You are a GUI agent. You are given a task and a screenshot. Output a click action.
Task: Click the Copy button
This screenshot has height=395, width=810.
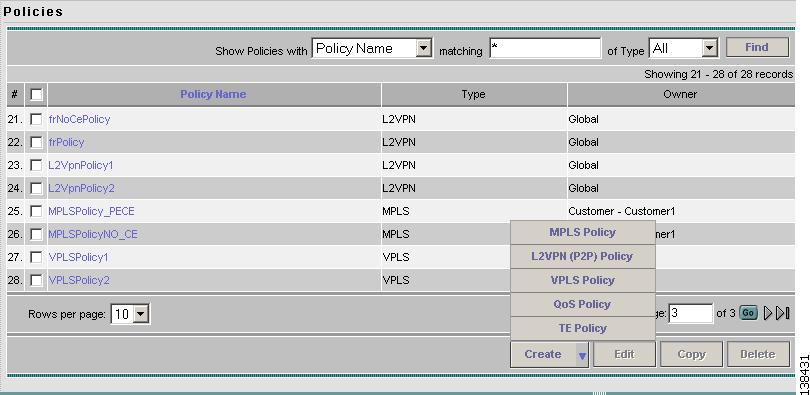coord(691,354)
